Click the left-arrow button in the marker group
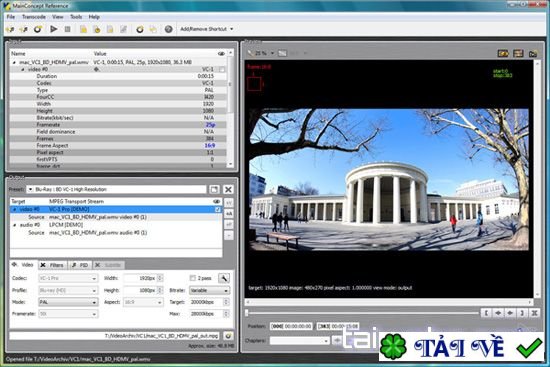The image size is (550, 367). click(510, 313)
